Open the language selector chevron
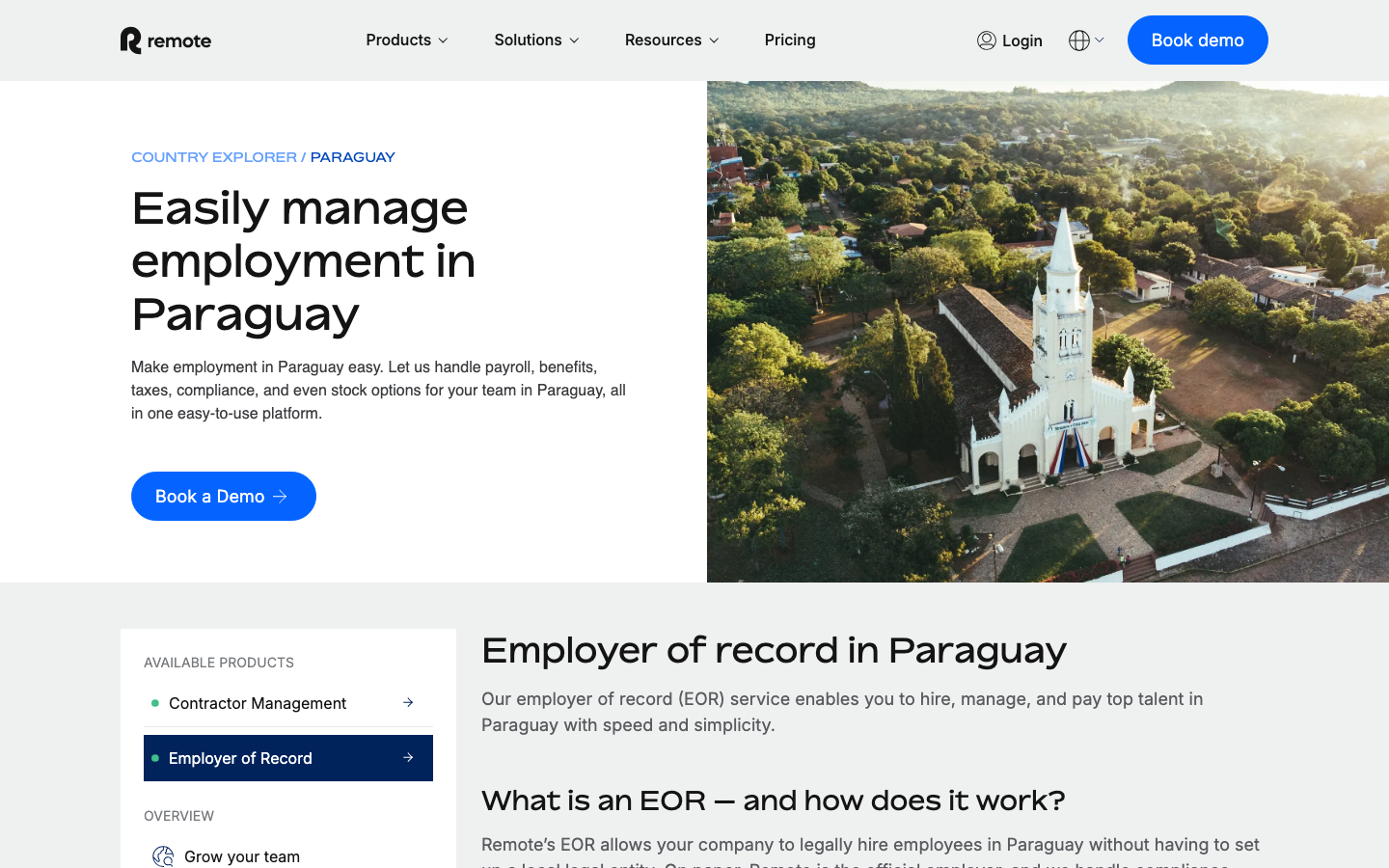The width and height of the screenshot is (1389, 868). (1100, 40)
